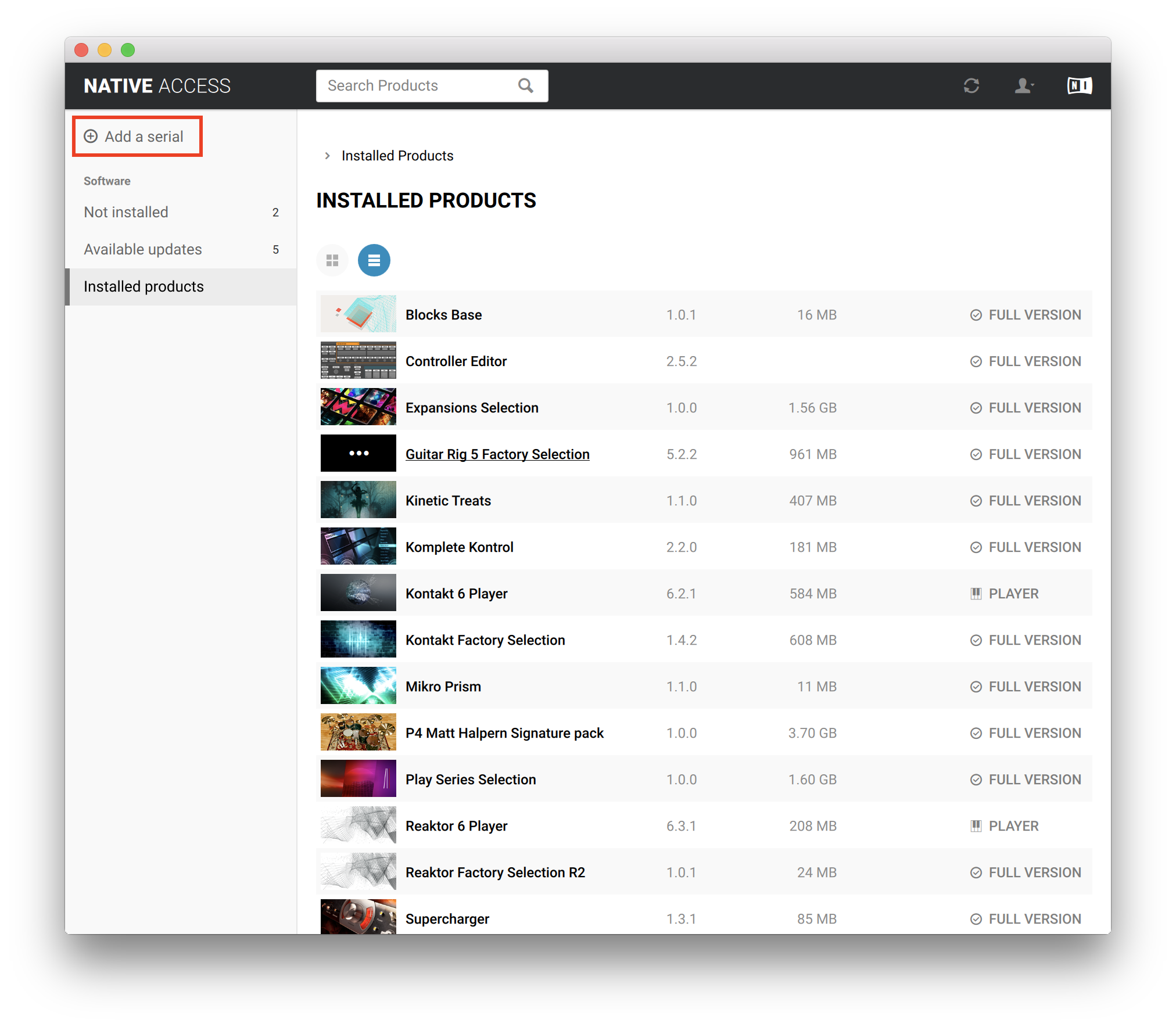The height and width of the screenshot is (1027, 1176).
Task: Click the Expansions Selection thumbnail
Action: [358, 407]
